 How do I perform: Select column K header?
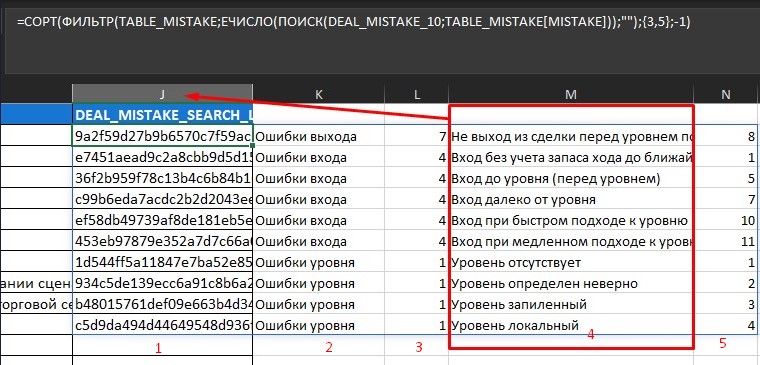pyautogui.click(x=318, y=94)
